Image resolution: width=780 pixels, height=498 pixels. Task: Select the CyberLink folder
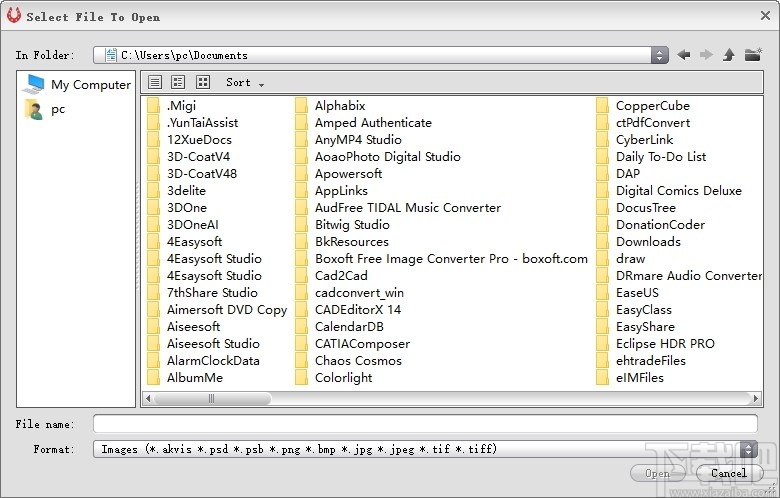635,140
